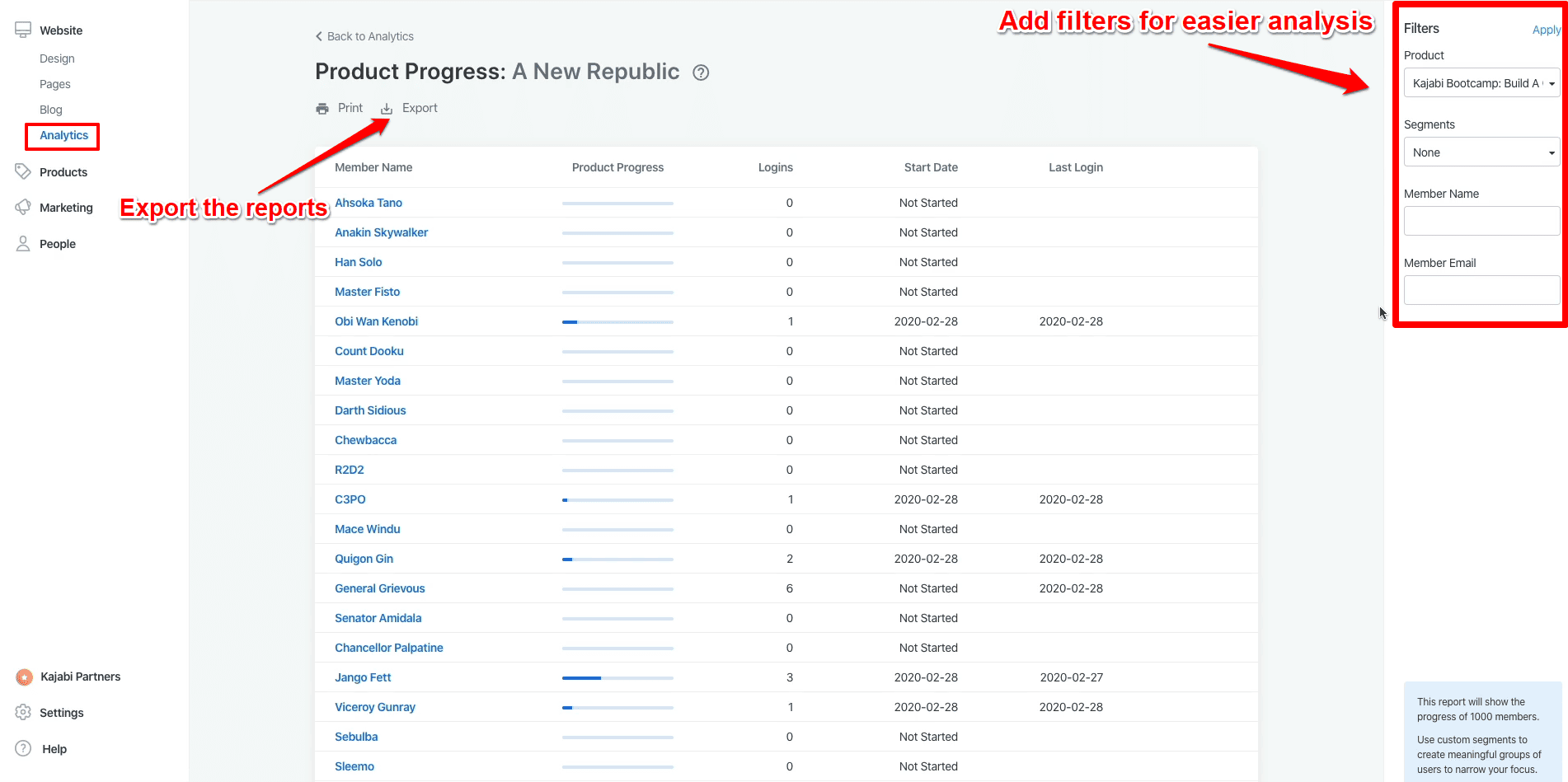1568x782 pixels.
Task: Open member Darth Sidious
Action: point(370,410)
